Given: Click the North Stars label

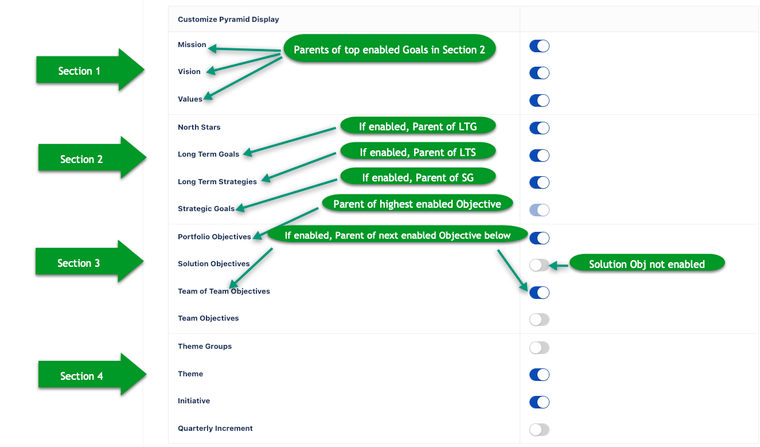Looking at the screenshot, I should tap(199, 127).
